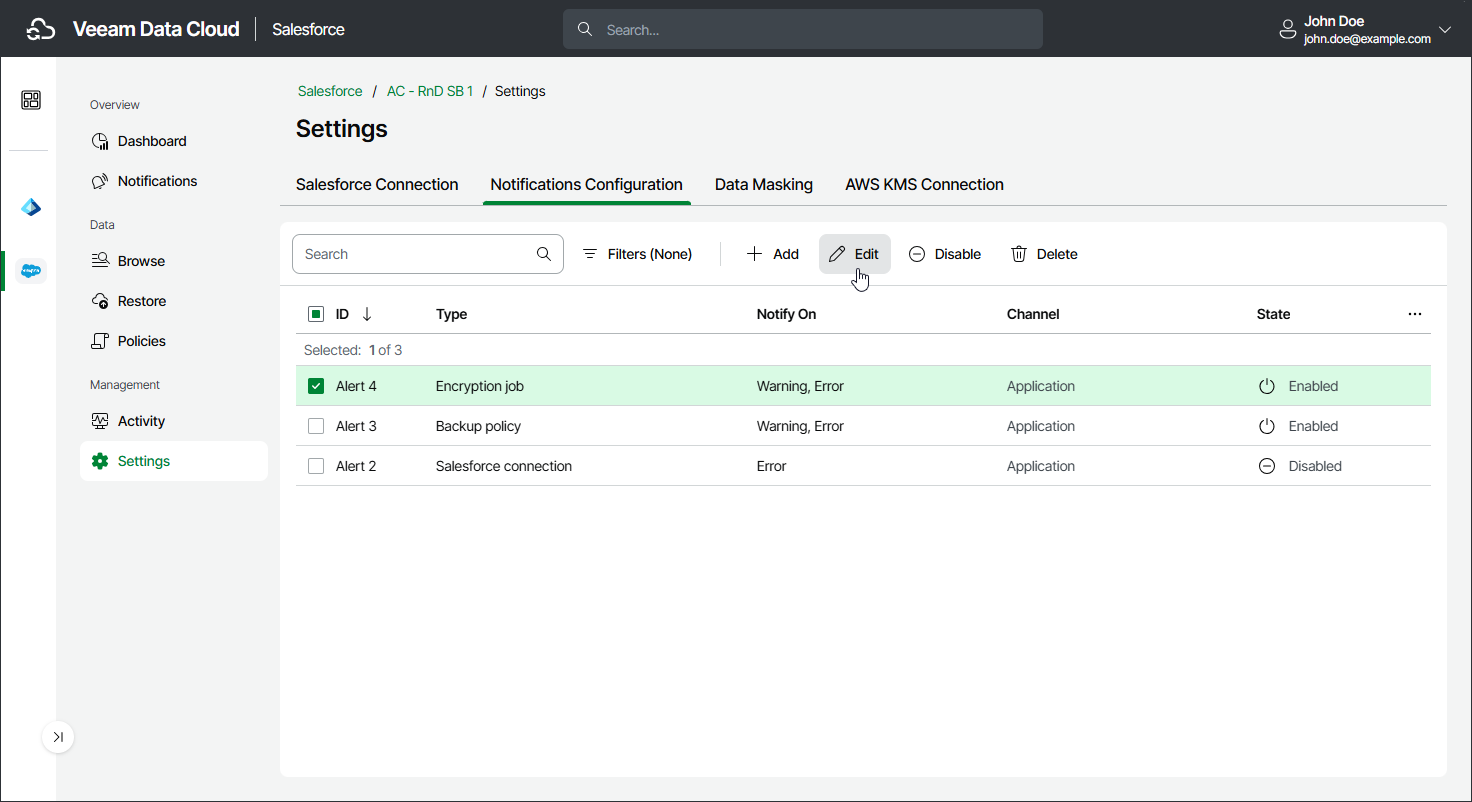Click the Settings gear icon
The image size is (1472, 802).
pos(100,461)
